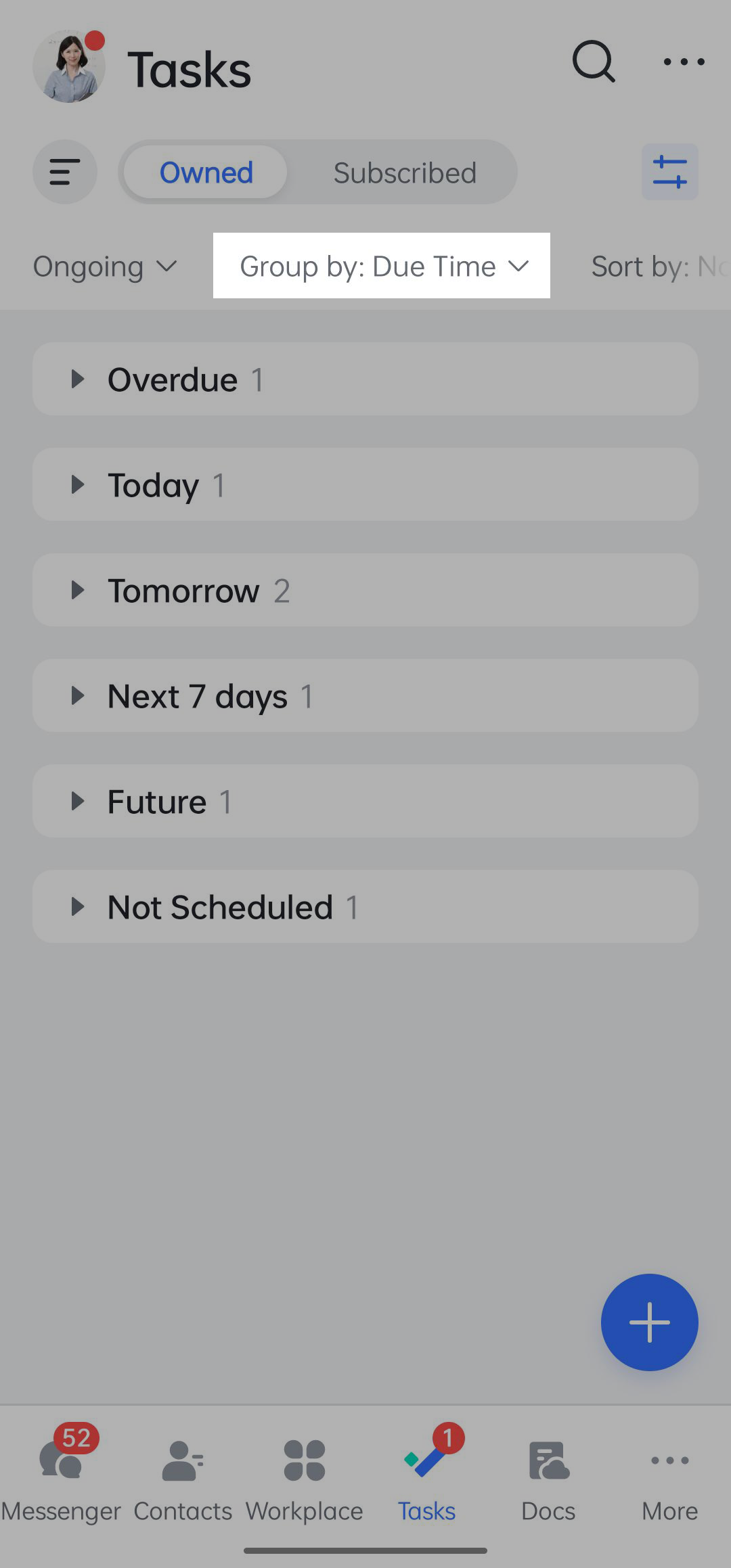
Task: Switch to Subscribed tasks toggle
Action: 405,172
